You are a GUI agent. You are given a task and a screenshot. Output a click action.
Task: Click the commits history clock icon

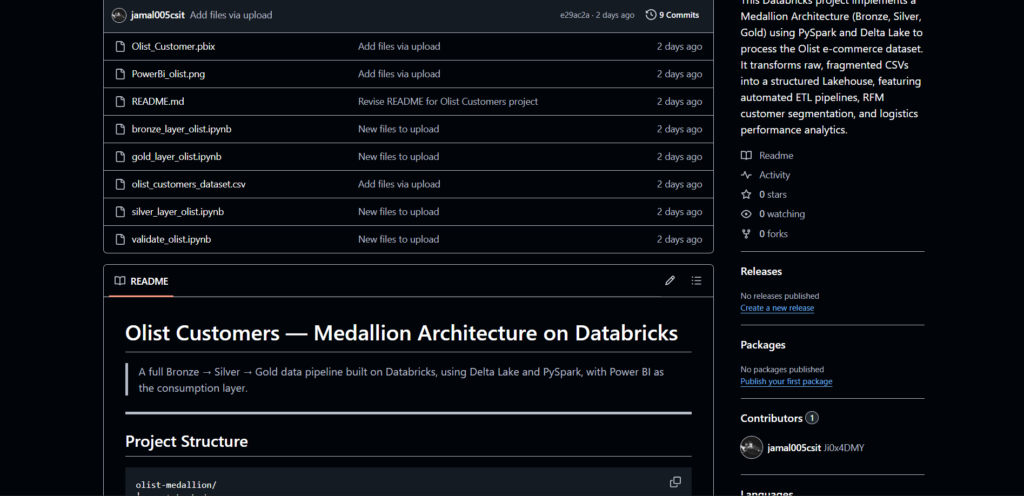(650, 15)
